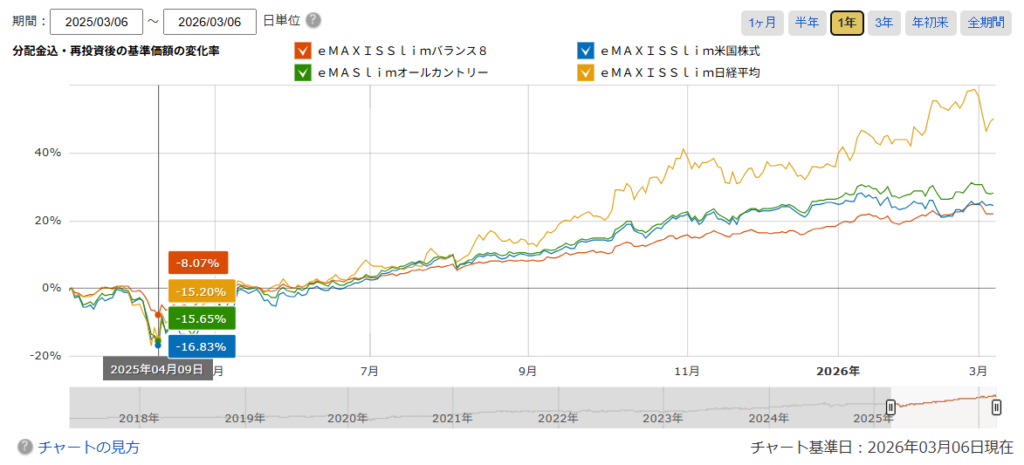
Task: Click the 2025年04月09日 date marker label
Action: click(x=157, y=369)
